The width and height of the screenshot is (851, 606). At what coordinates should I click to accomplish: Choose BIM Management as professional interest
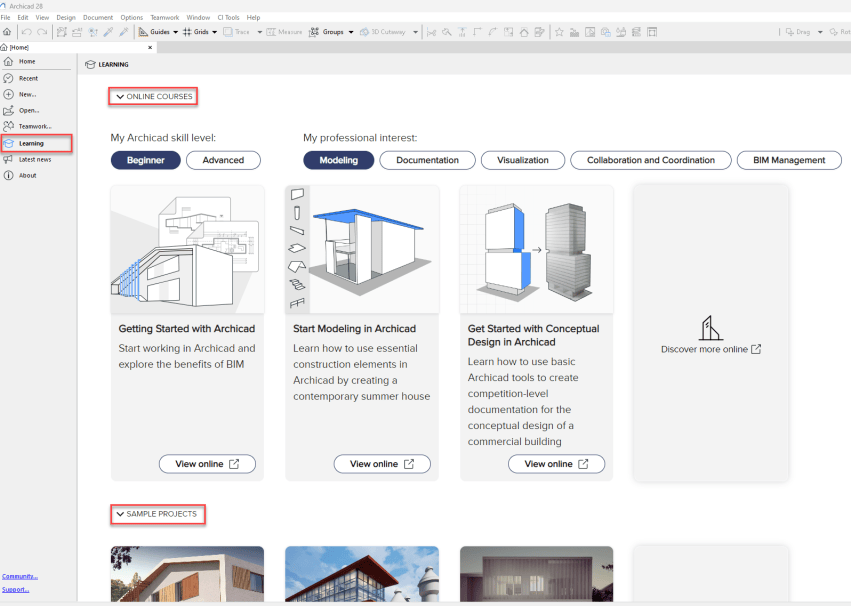click(789, 160)
